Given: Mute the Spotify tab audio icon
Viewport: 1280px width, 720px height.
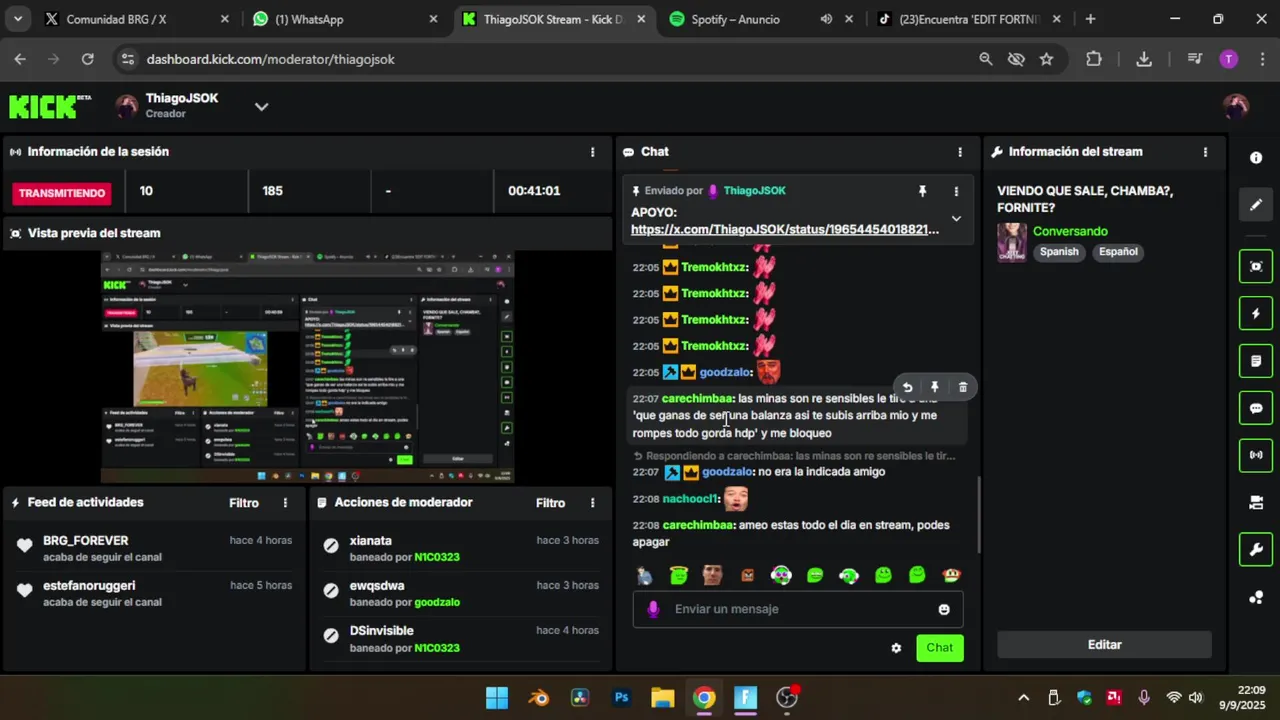Looking at the screenshot, I should coord(826,19).
